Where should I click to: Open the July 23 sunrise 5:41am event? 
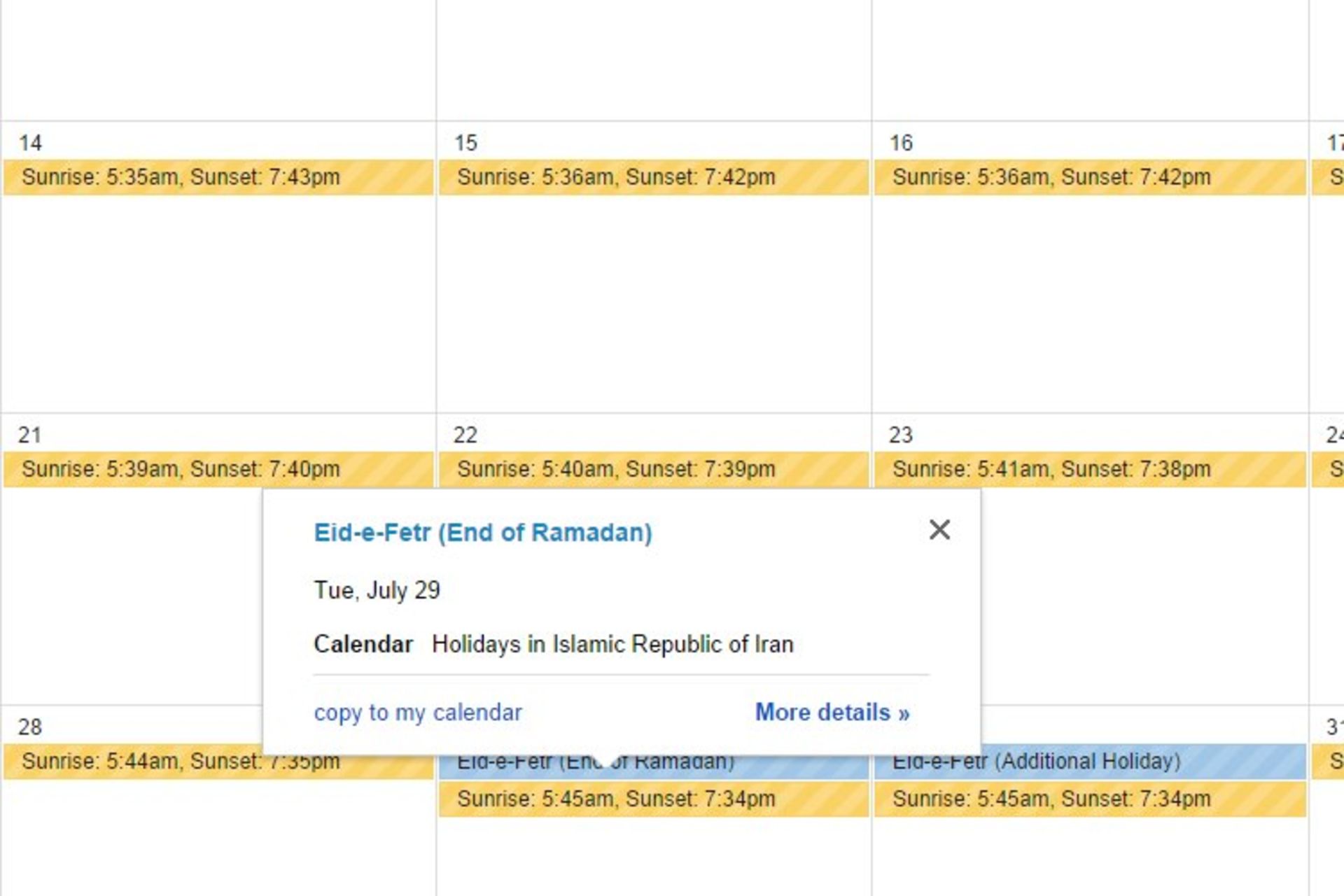1089,469
